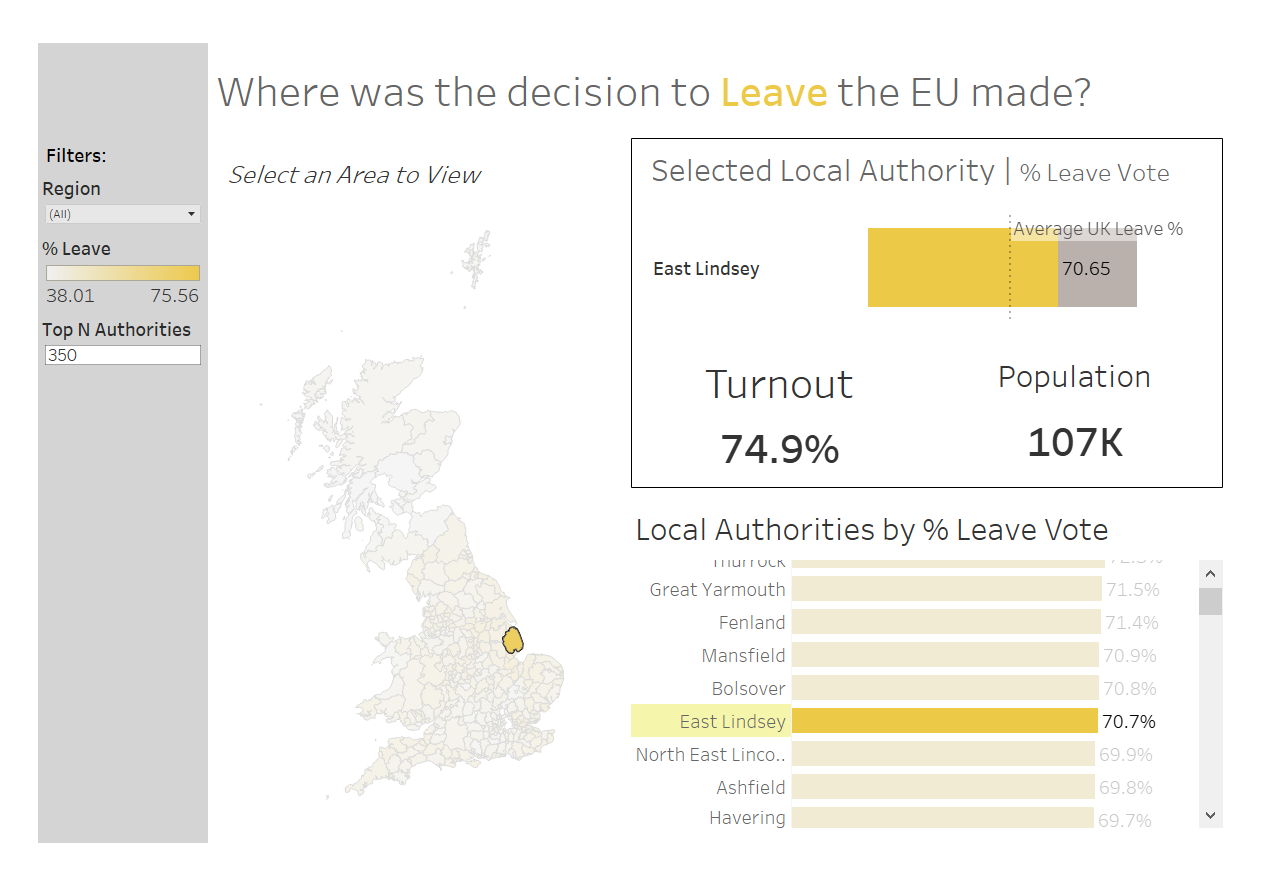Click the highlighted East Lindsey bar
The image size is (1267, 869).
[945, 721]
